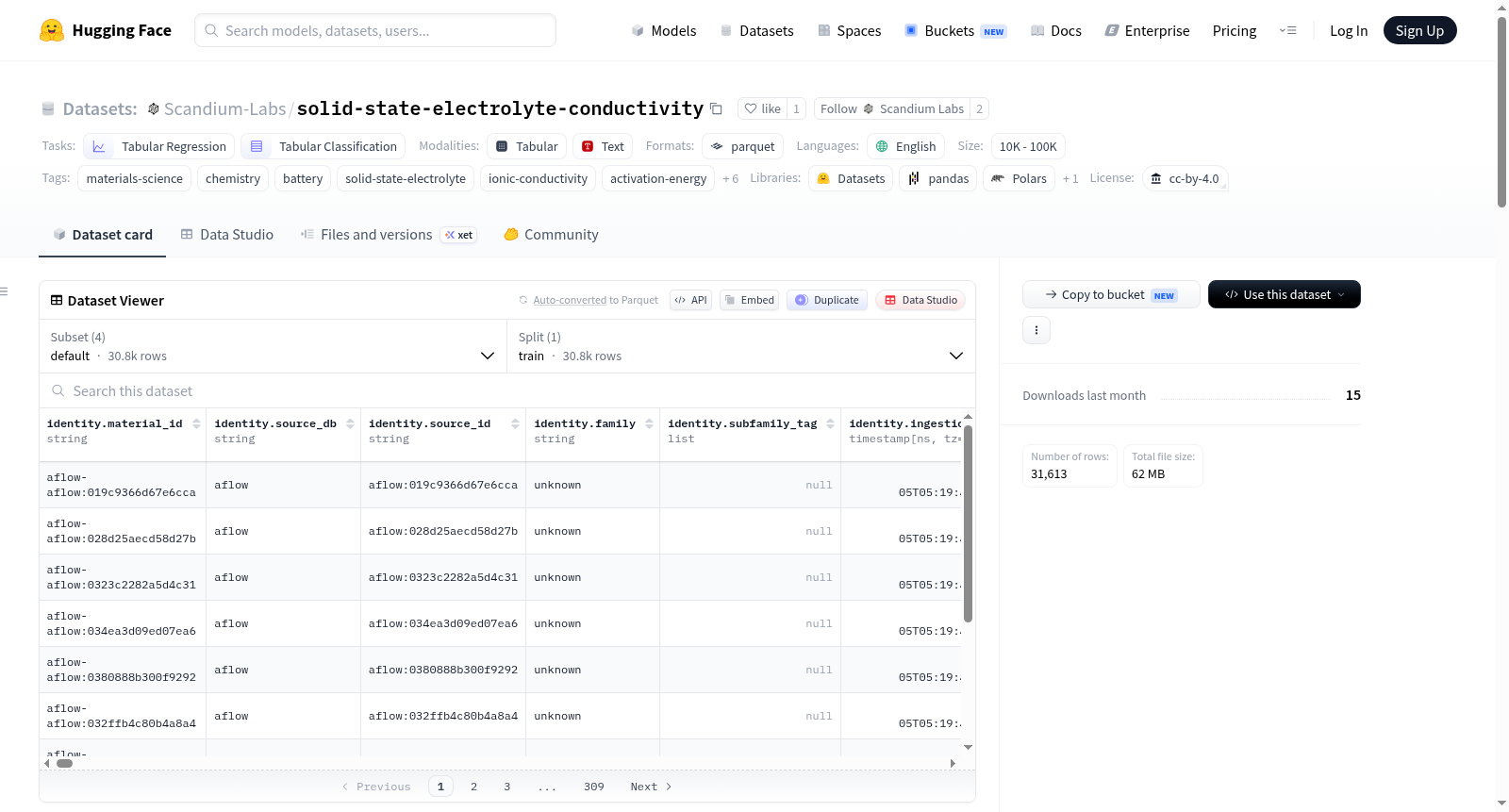Viewport: 1509px width, 812px height.
Task: Select the Tabular Regression task tag
Action: 159,146
